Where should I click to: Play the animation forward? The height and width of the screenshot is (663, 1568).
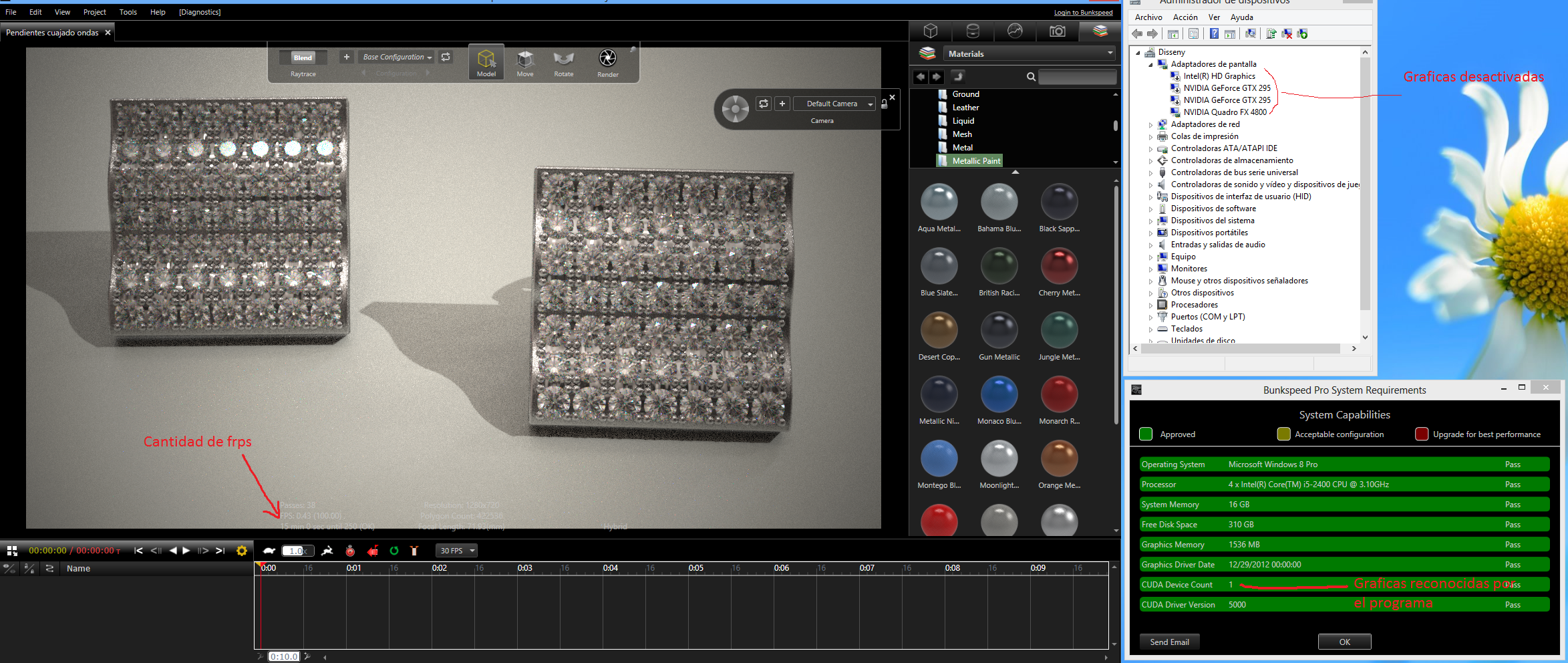coord(187,551)
